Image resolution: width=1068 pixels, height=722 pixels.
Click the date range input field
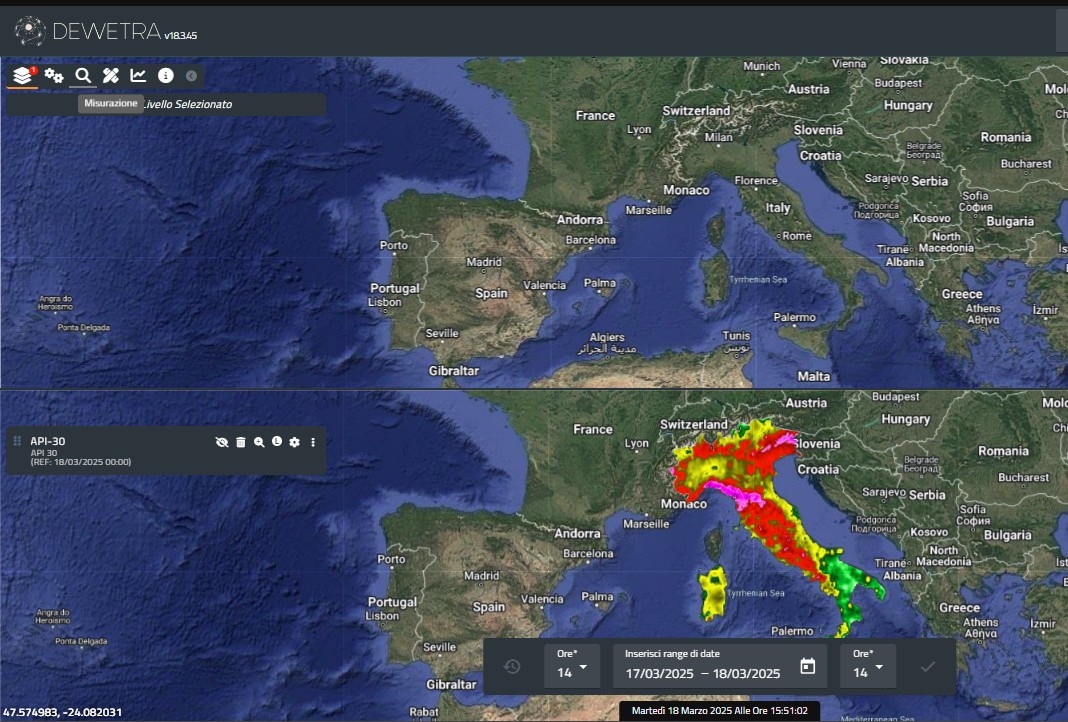[702, 672]
